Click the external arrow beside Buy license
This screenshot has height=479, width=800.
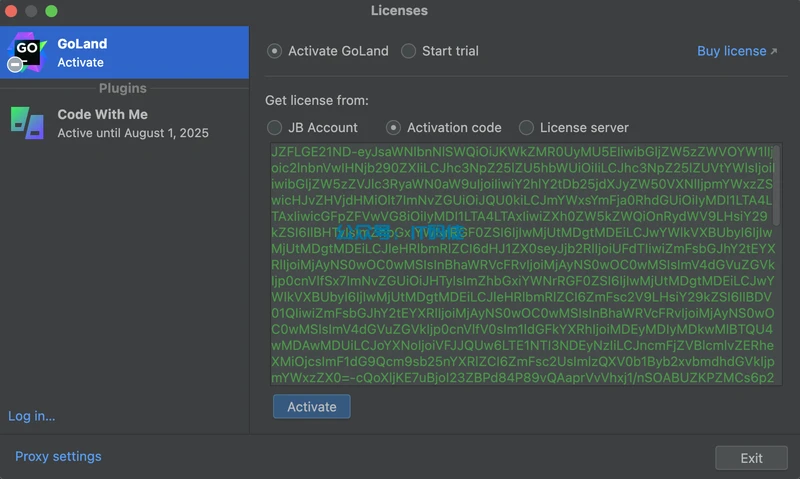[773, 52]
